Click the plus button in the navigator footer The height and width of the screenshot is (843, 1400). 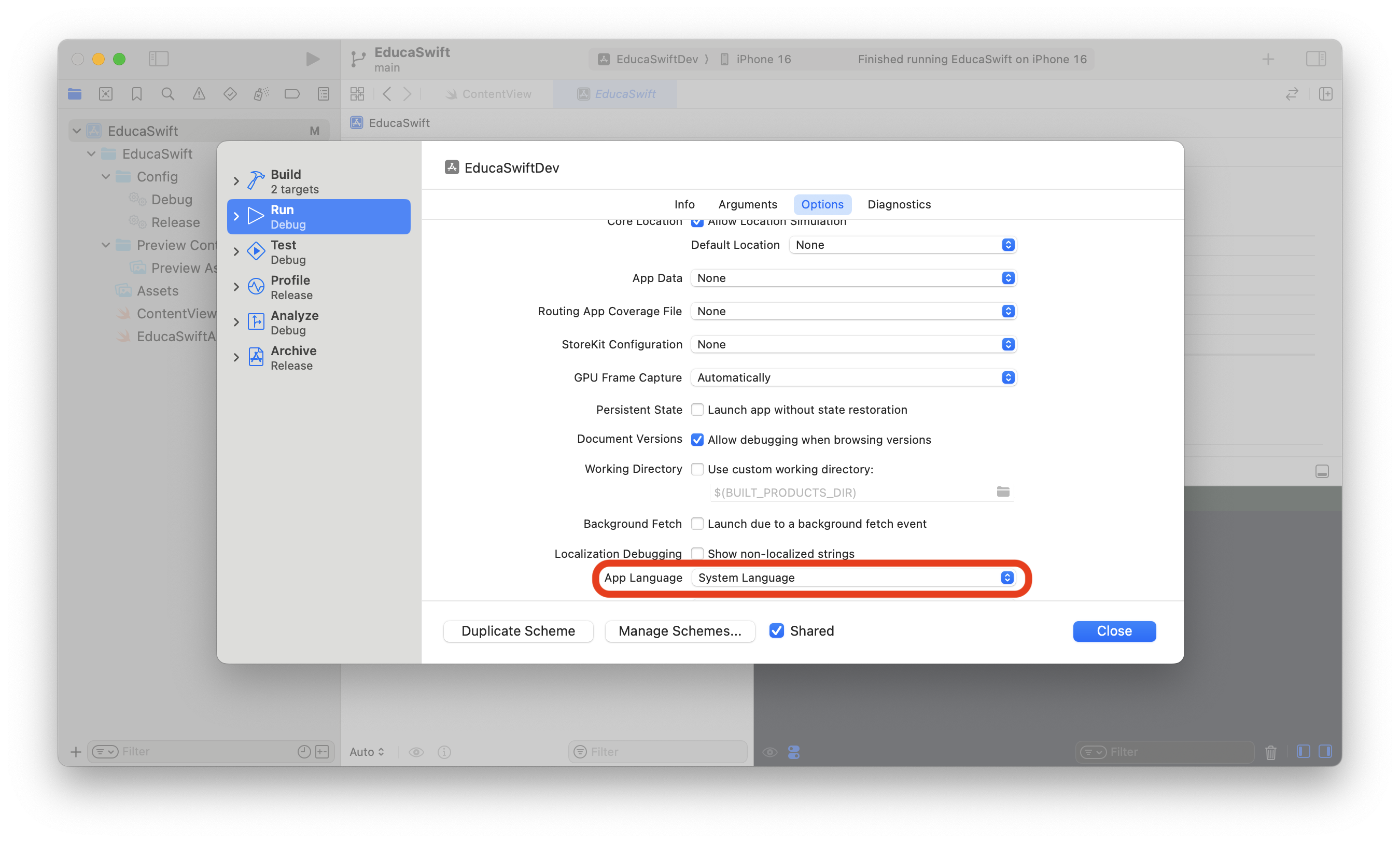(x=76, y=752)
